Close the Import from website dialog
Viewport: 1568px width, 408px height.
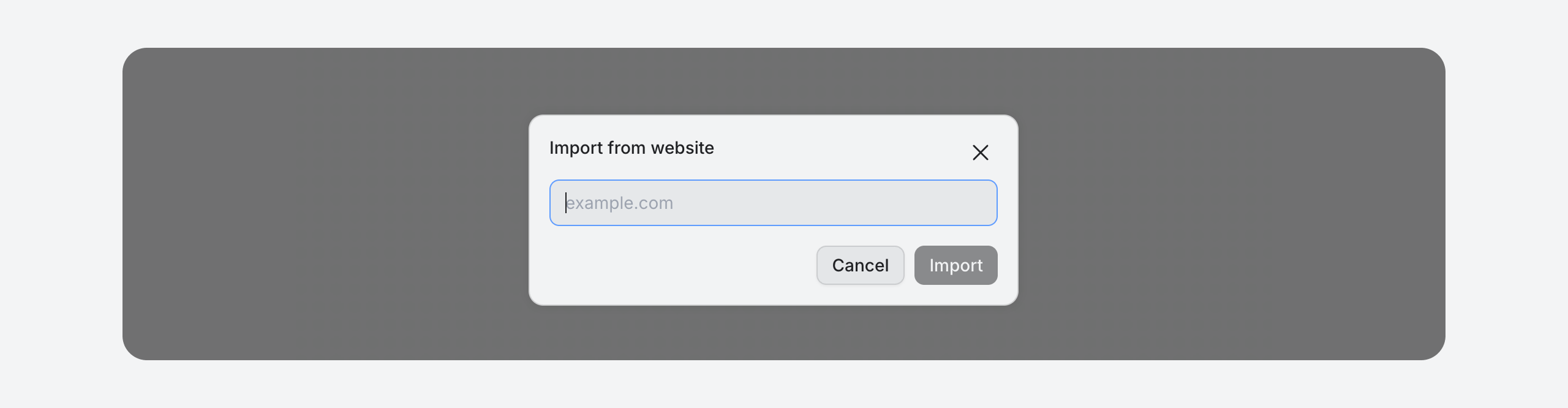980,153
